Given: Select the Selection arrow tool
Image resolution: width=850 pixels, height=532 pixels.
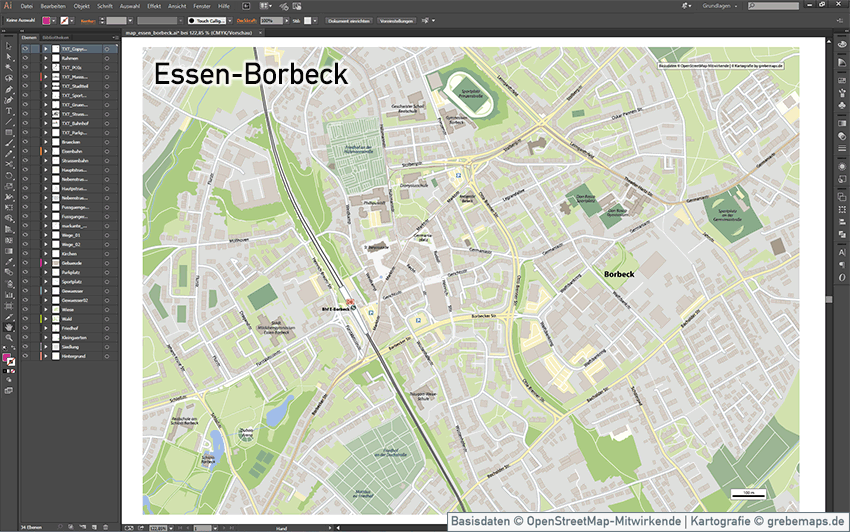Looking at the screenshot, I should click(9, 47).
